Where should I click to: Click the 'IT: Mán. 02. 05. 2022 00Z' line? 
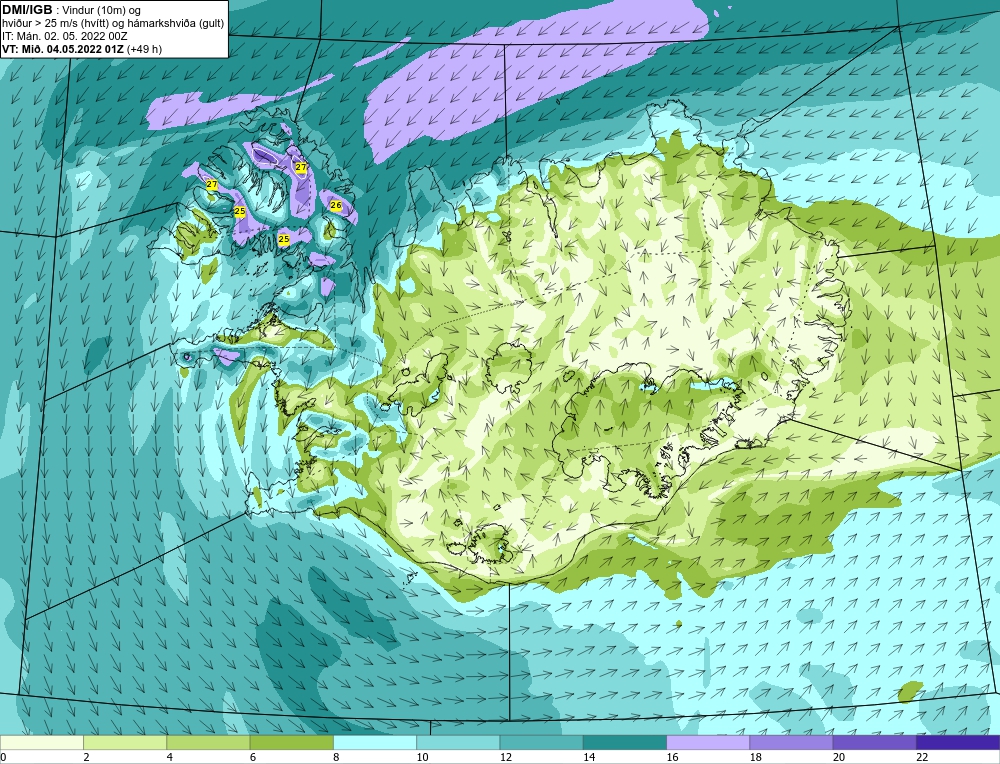[64, 36]
